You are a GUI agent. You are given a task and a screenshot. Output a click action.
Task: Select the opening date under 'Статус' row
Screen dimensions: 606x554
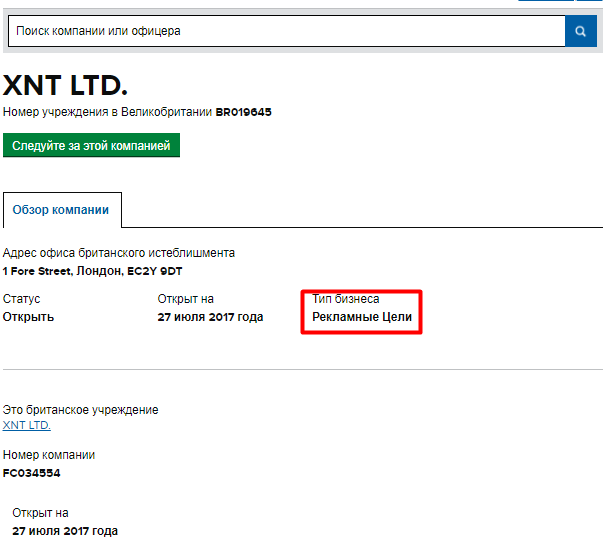click(x=210, y=317)
